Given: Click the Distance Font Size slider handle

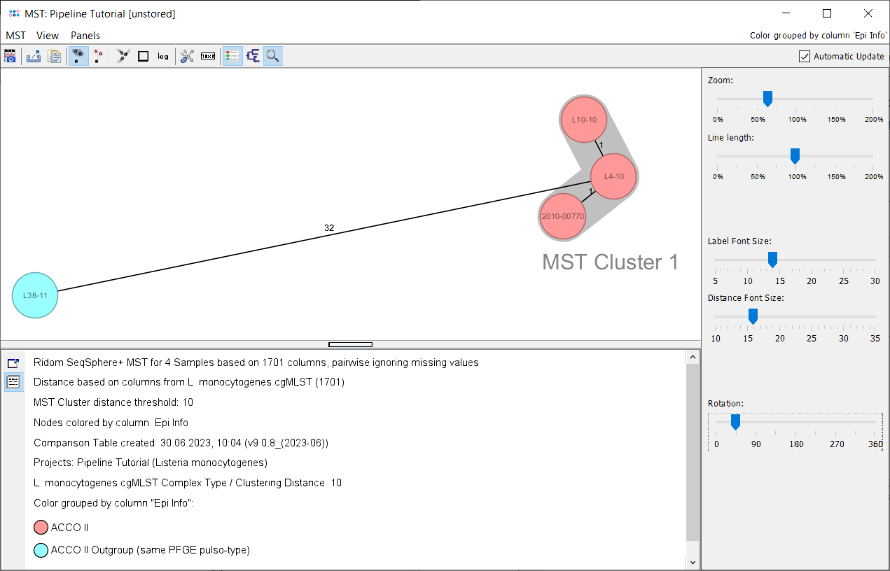Looking at the screenshot, I should pyautogui.click(x=753, y=317).
